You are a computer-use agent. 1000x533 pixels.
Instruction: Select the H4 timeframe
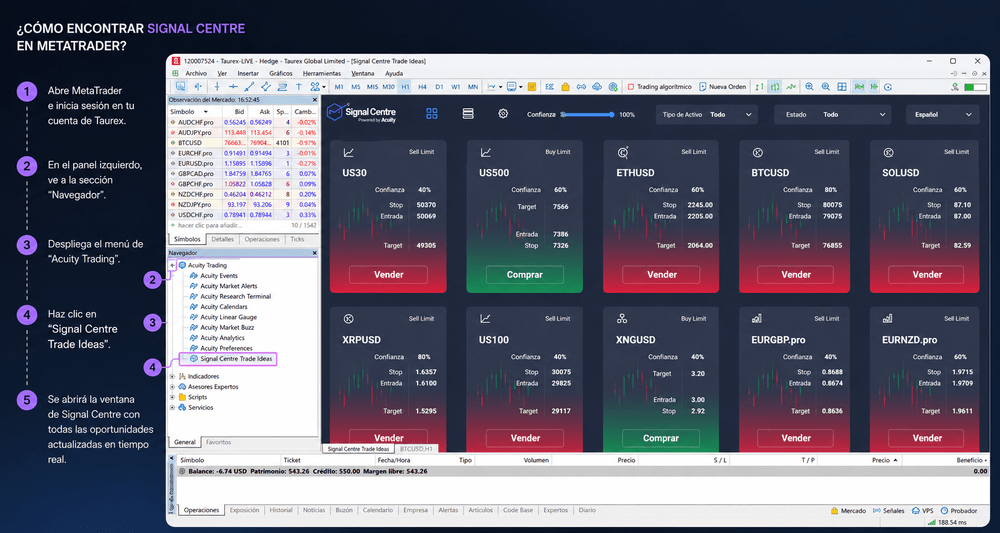pos(422,87)
